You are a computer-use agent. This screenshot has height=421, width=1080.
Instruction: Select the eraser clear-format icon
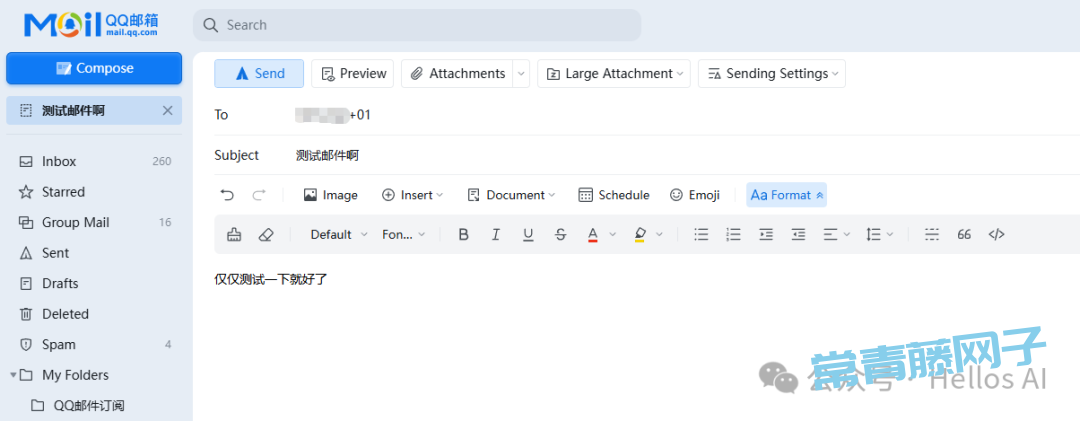(x=265, y=235)
